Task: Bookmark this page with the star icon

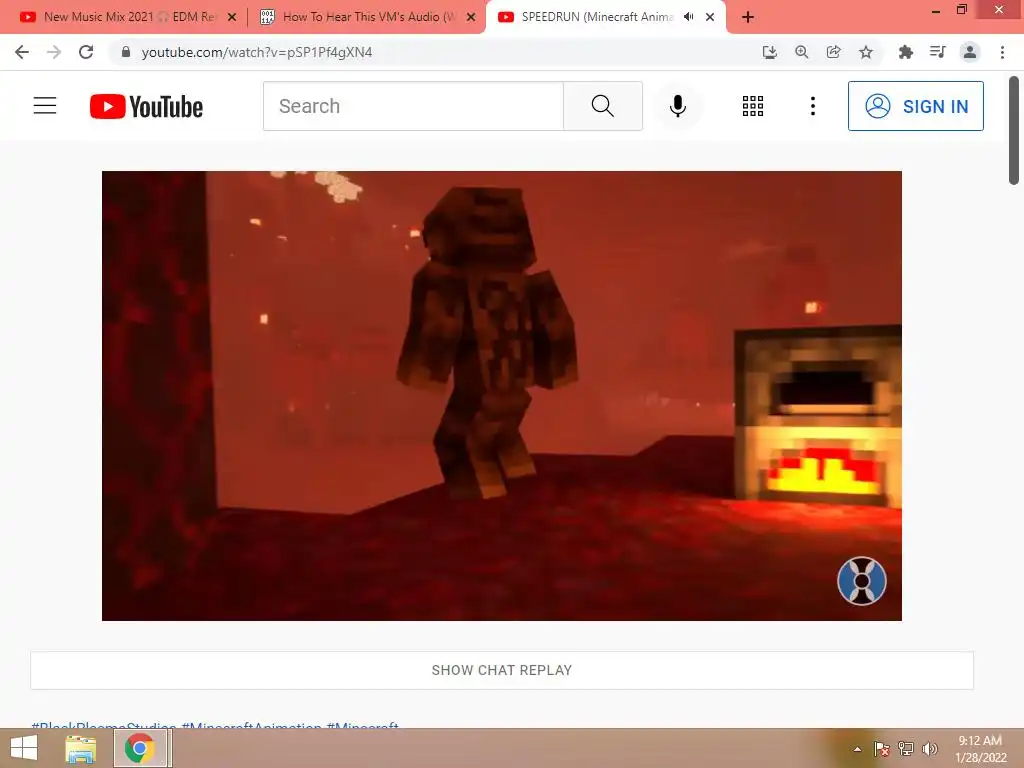Action: click(866, 52)
